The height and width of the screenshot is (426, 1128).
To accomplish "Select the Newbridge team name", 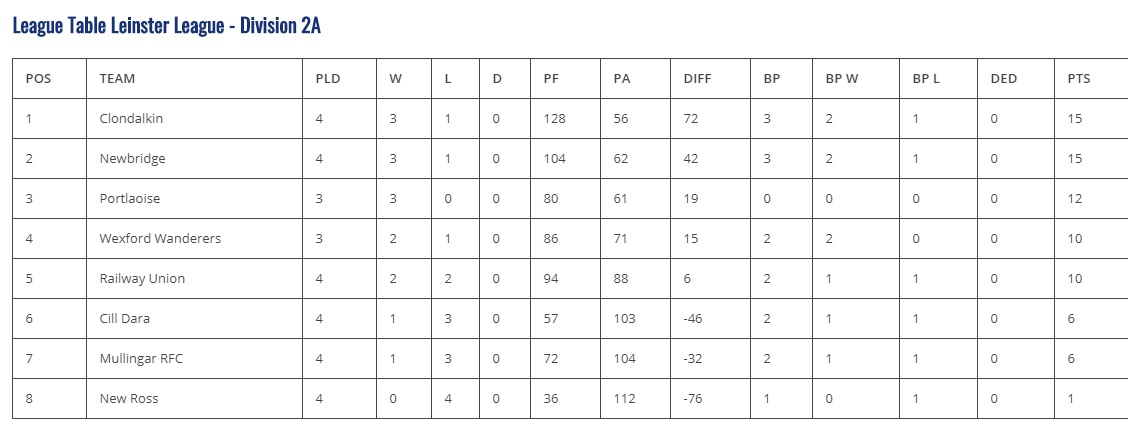I will (132, 158).
